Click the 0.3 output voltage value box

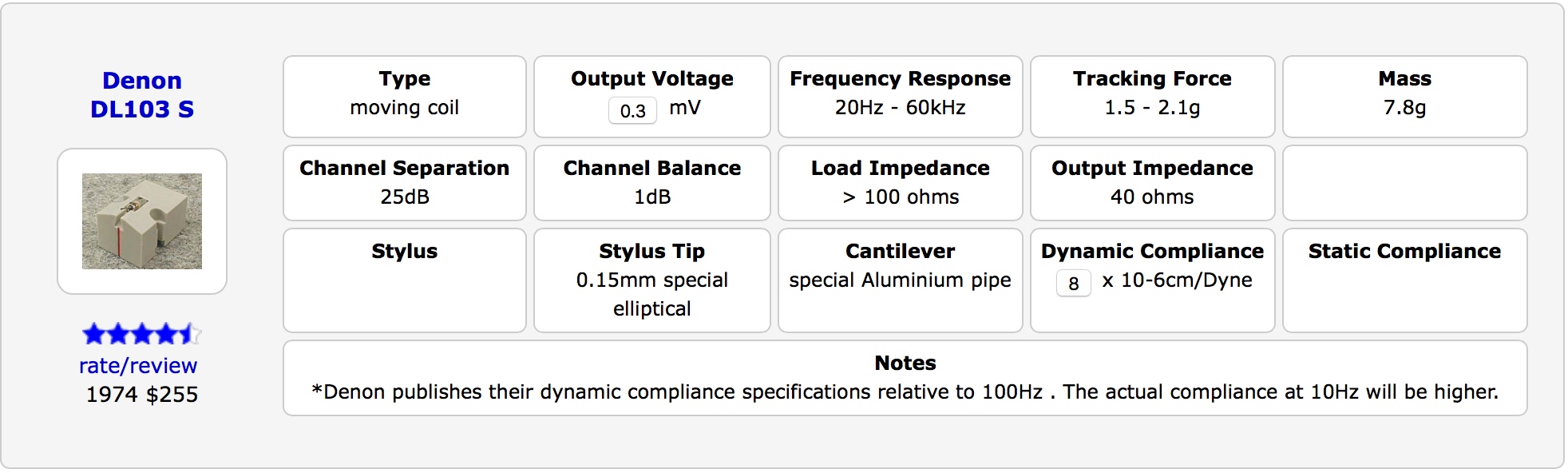tap(632, 110)
